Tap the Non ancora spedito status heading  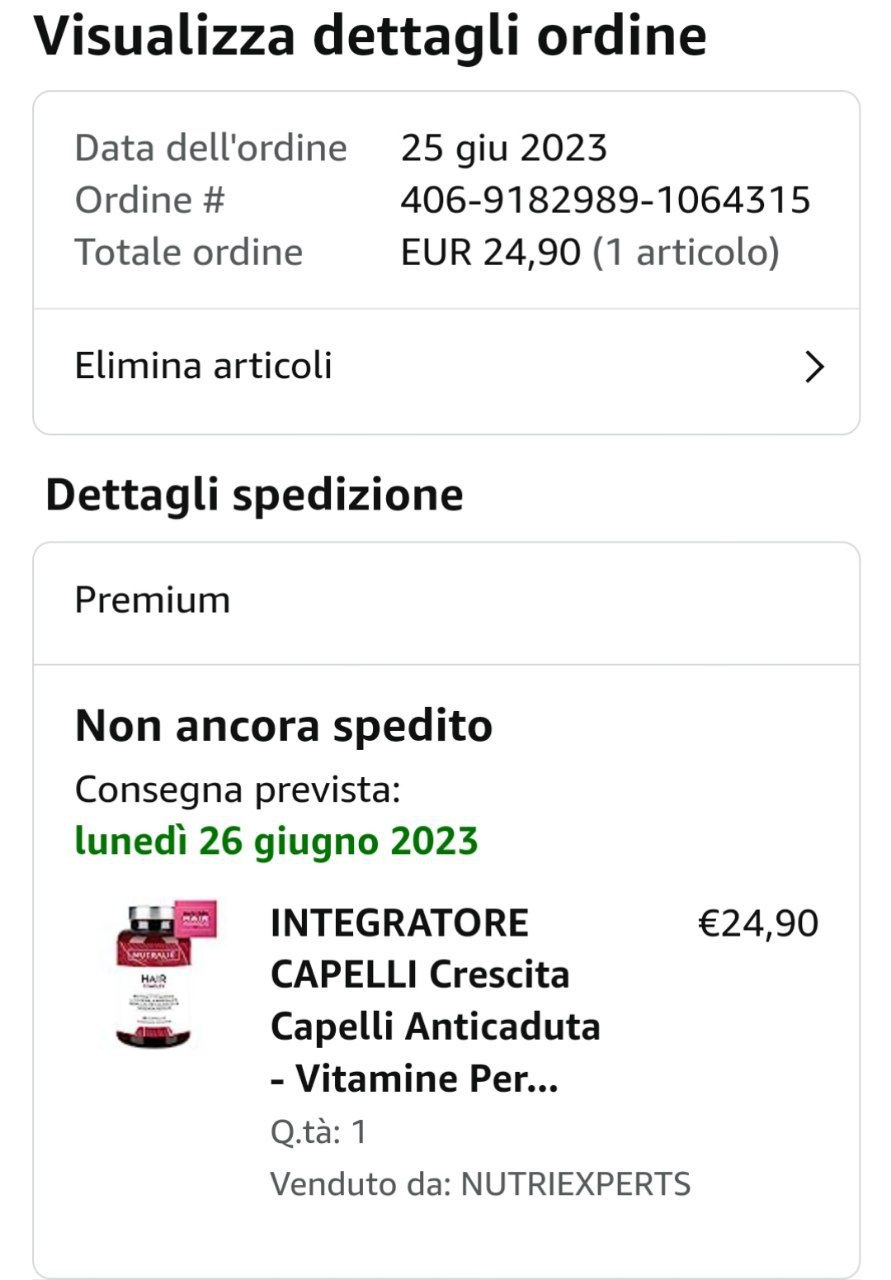coord(283,726)
